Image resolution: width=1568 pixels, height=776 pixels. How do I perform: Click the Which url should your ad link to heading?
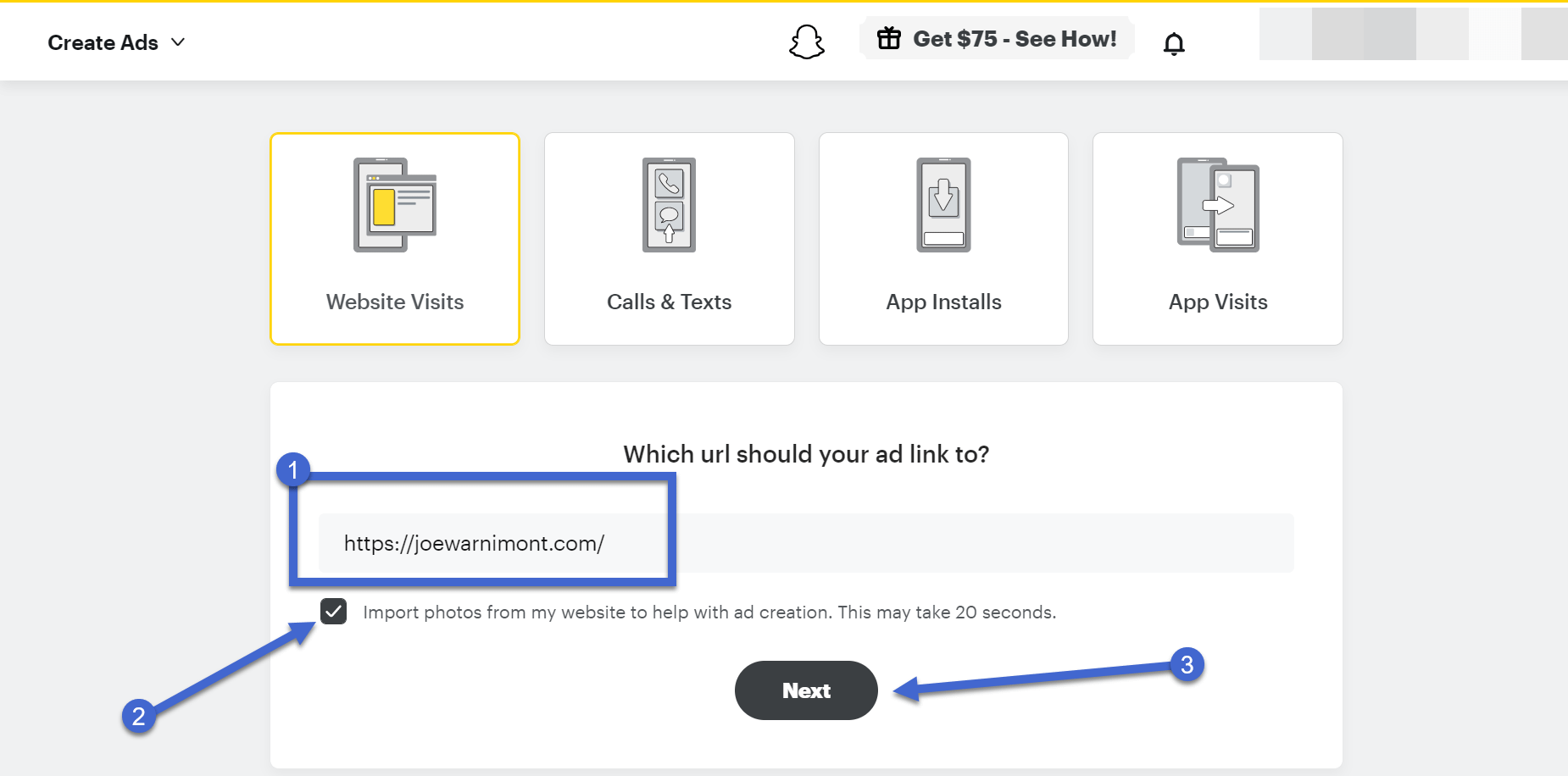point(806,454)
